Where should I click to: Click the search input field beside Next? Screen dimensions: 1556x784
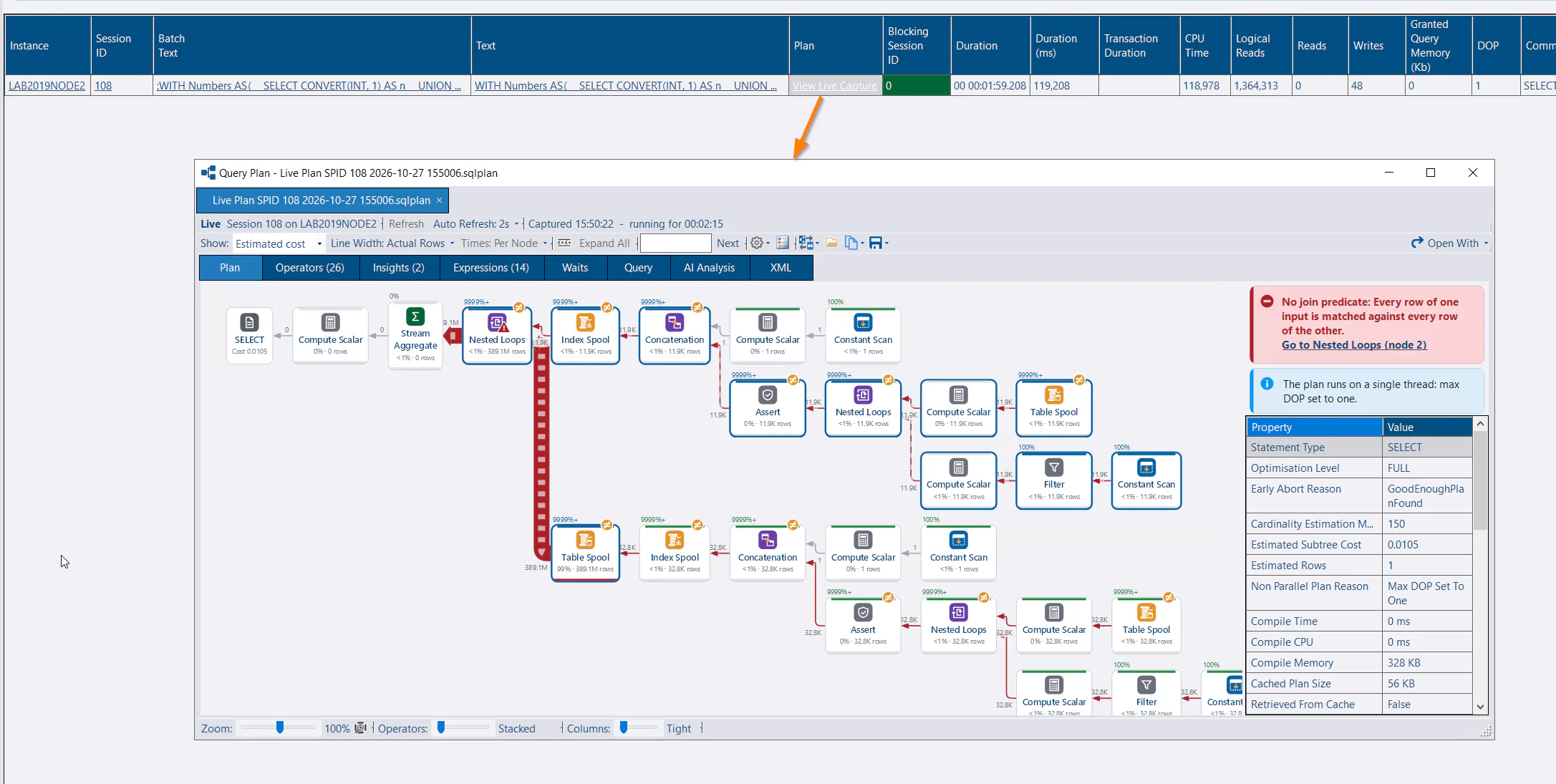[x=676, y=243]
